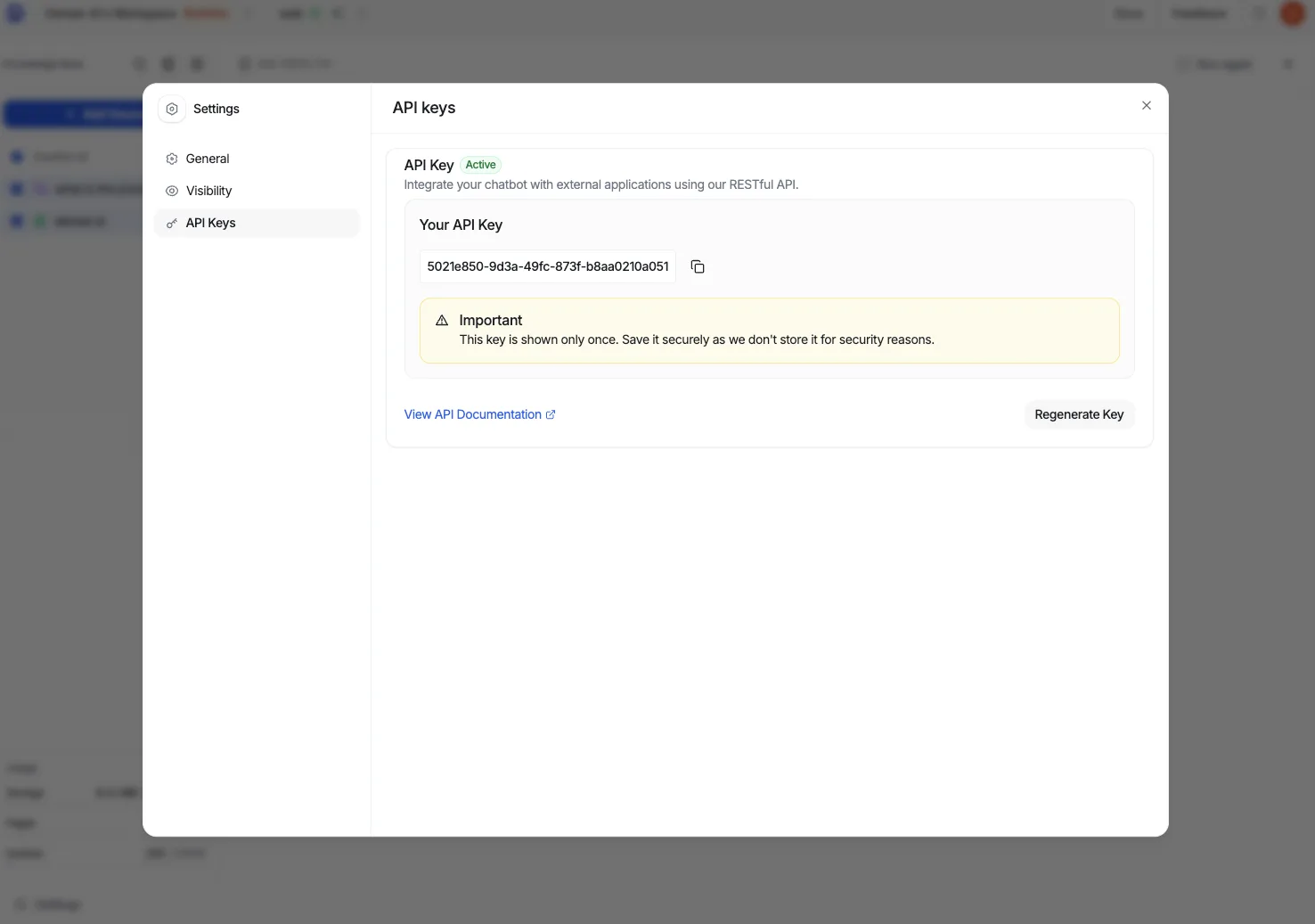The width and height of the screenshot is (1315, 924).
Task: Click 'This key is shown only once' message
Action: tap(697, 339)
